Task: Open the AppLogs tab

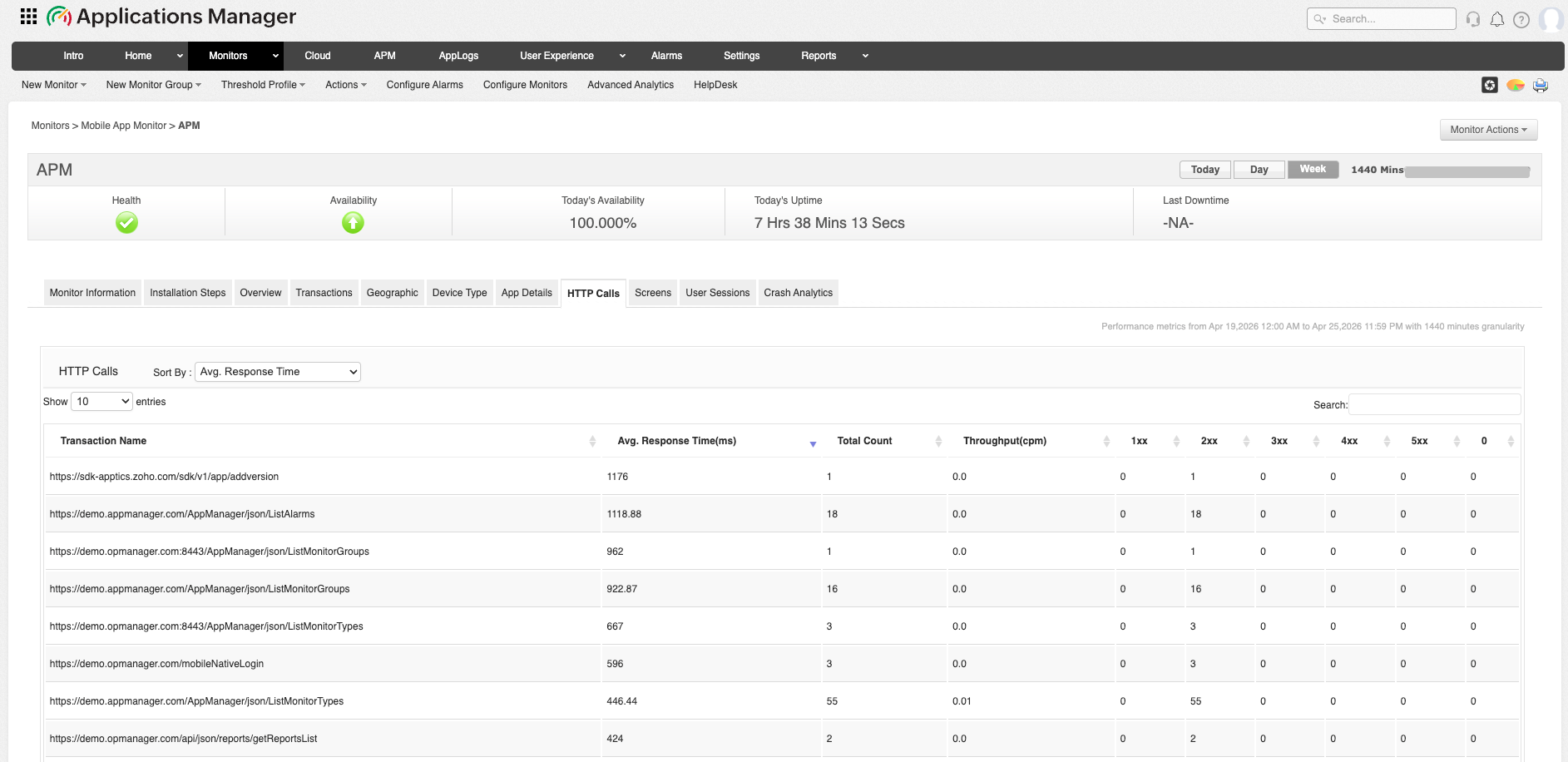Action: pos(458,56)
